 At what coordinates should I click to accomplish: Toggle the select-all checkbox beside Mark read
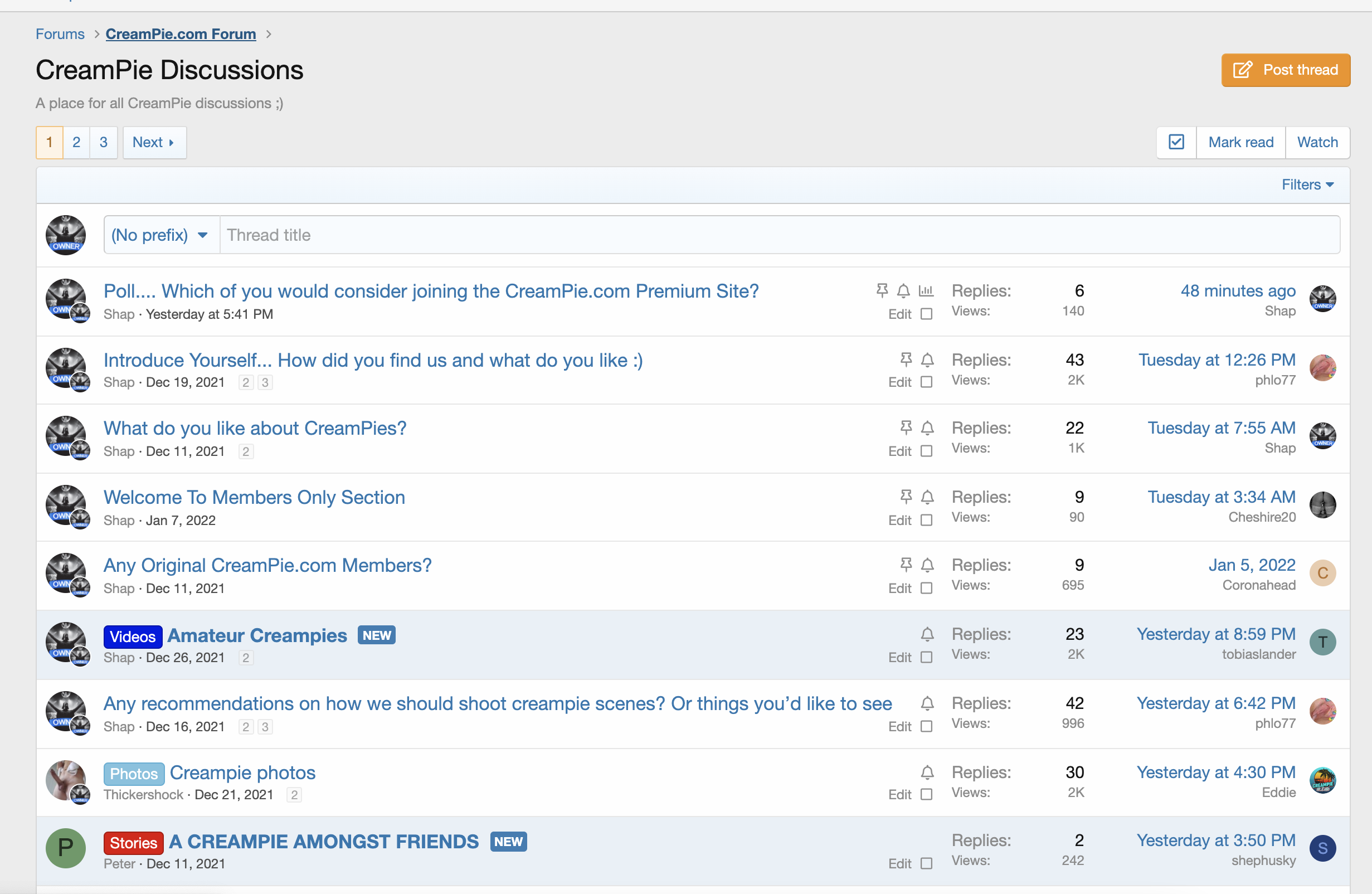pyautogui.click(x=1176, y=142)
